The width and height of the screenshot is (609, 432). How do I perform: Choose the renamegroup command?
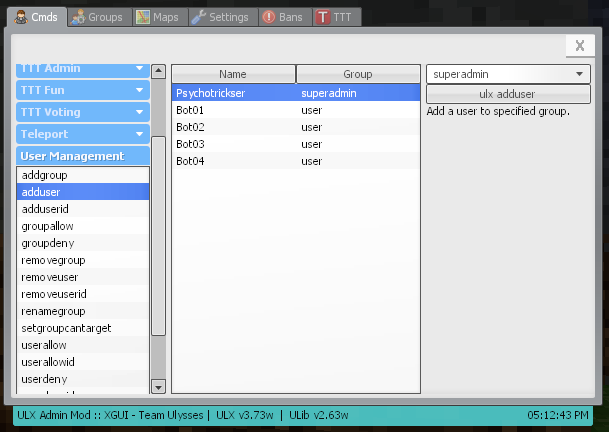click(x=83, y=311)
